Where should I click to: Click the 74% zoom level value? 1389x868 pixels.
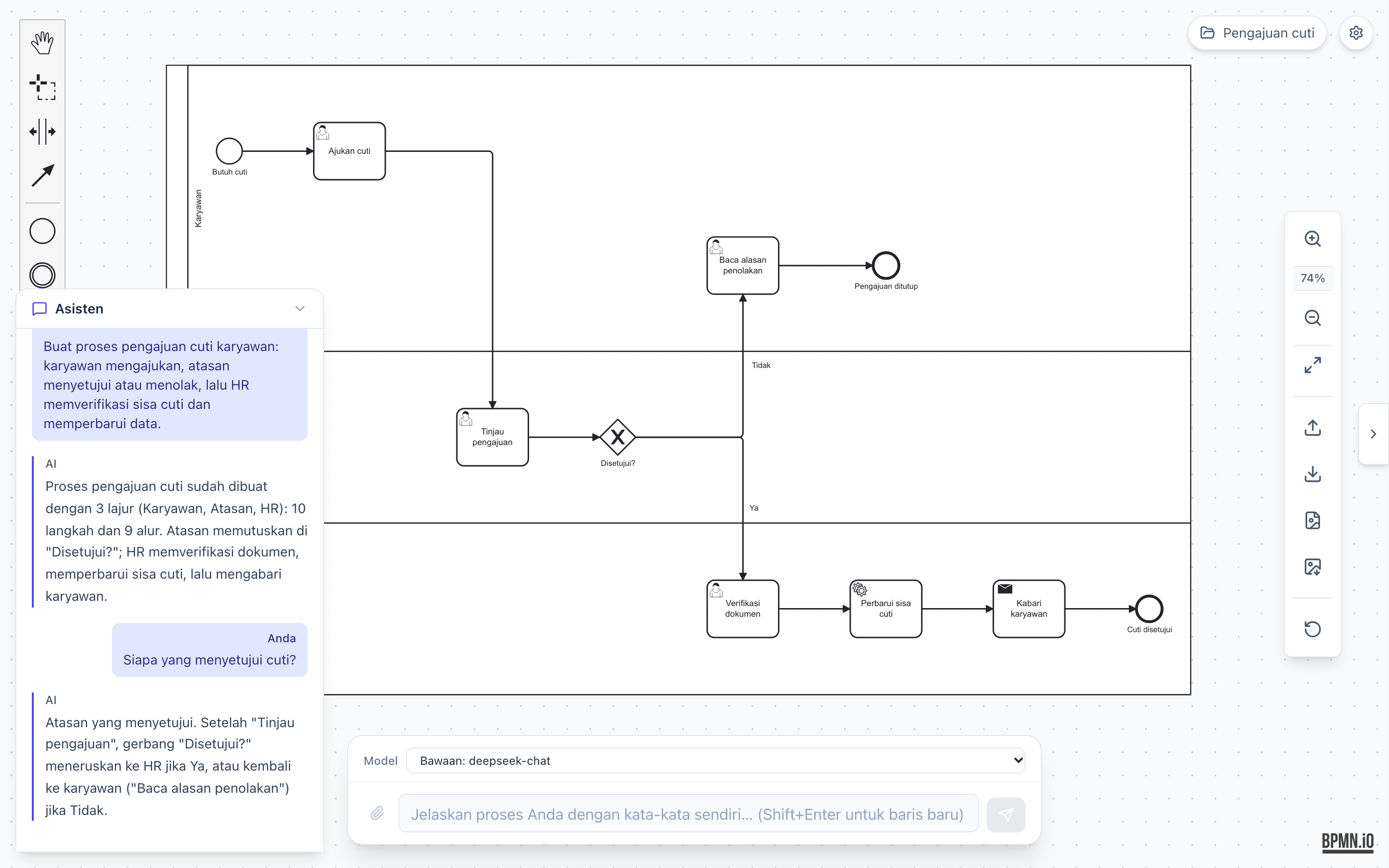click(x=1312, y=278)
